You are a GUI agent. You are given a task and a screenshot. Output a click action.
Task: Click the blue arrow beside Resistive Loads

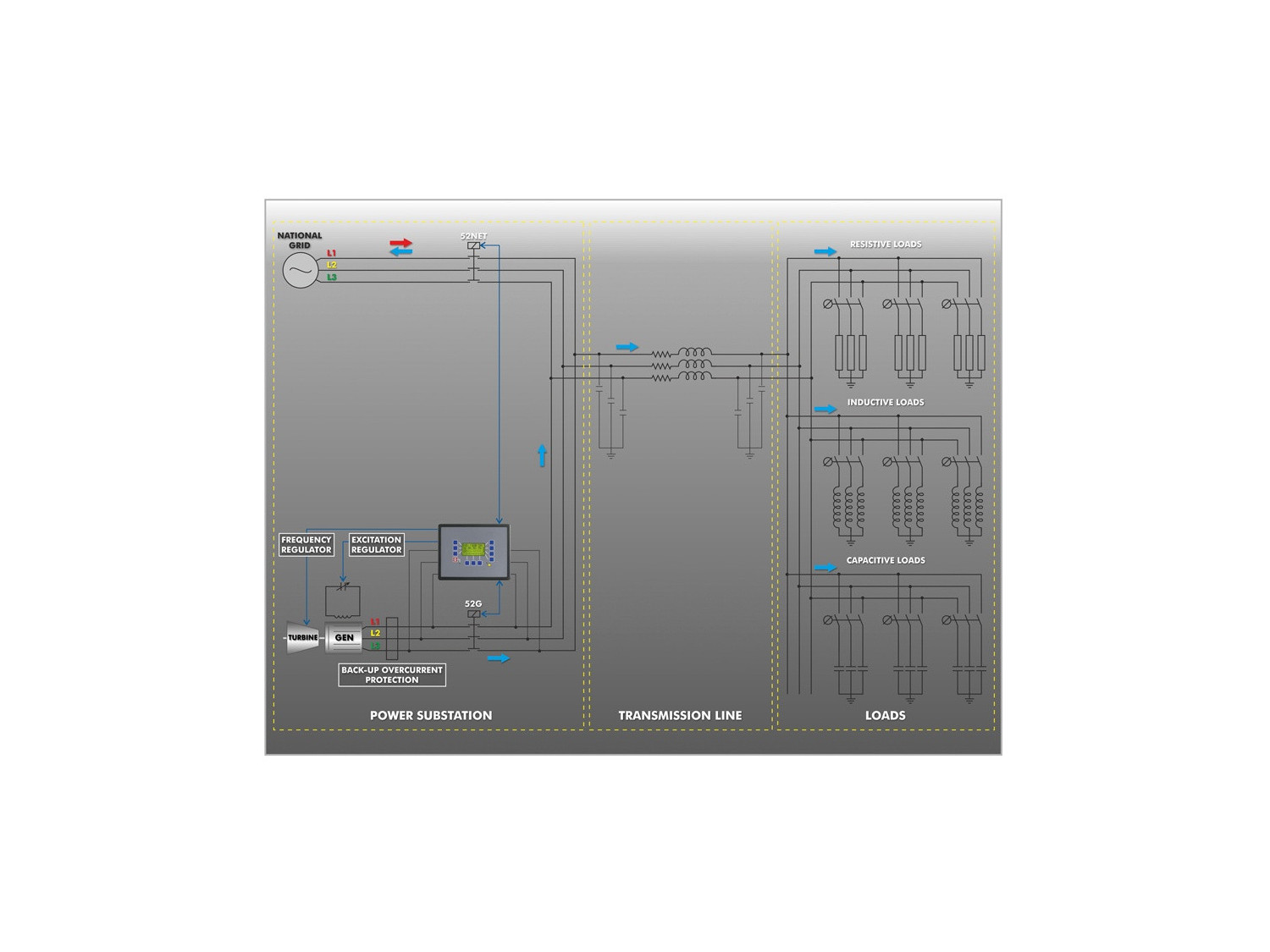tap(825, 251)
